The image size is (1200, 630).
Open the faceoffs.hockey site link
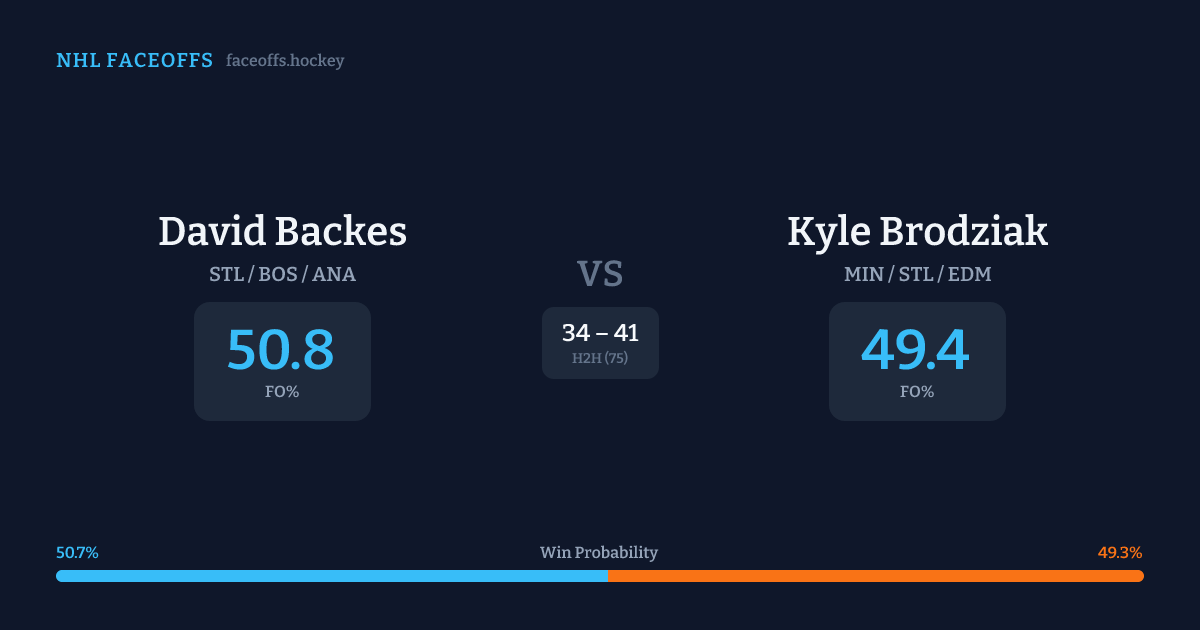pos(285,61)
